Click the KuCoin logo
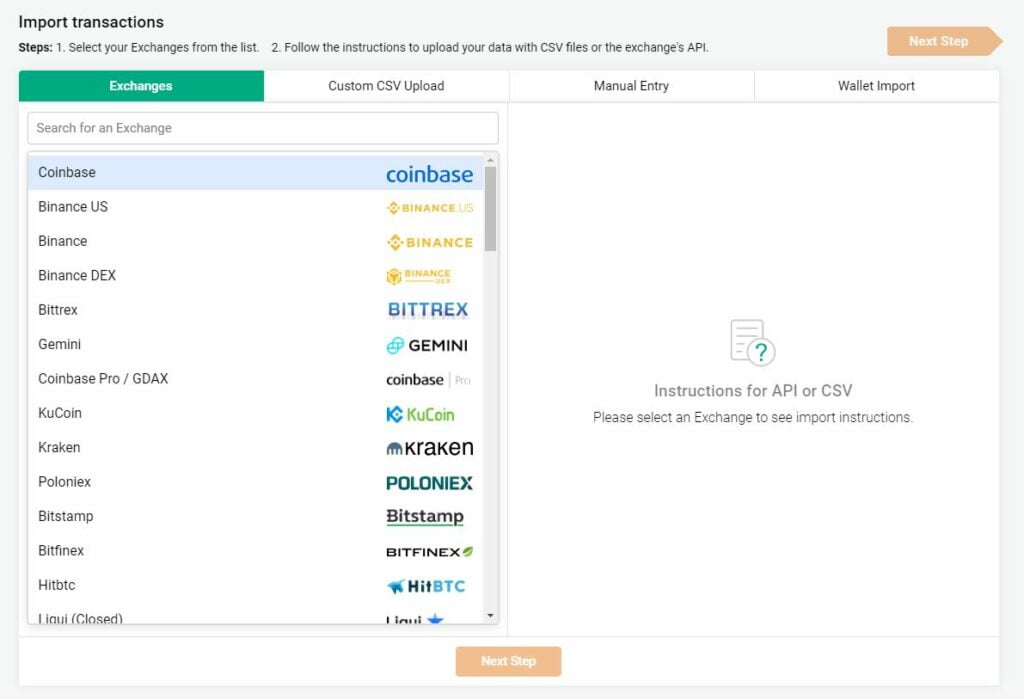Image resolution: width=1024 pixels, height=699 pixels. pos(420,414)
